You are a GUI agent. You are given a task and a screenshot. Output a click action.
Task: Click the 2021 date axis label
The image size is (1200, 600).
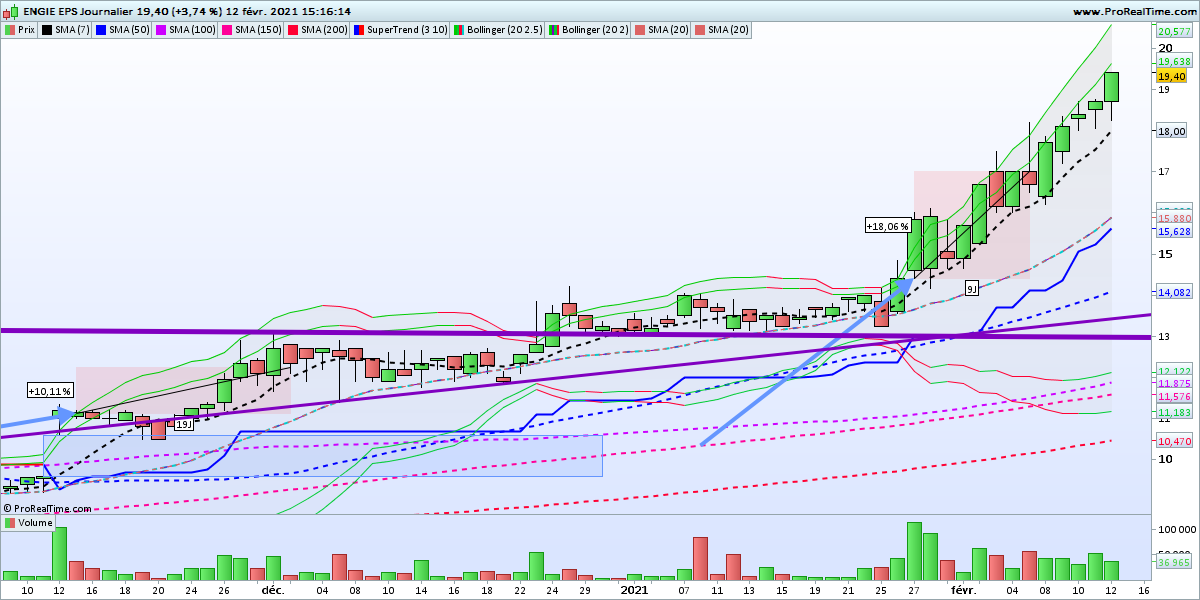(x=635, y=590)
